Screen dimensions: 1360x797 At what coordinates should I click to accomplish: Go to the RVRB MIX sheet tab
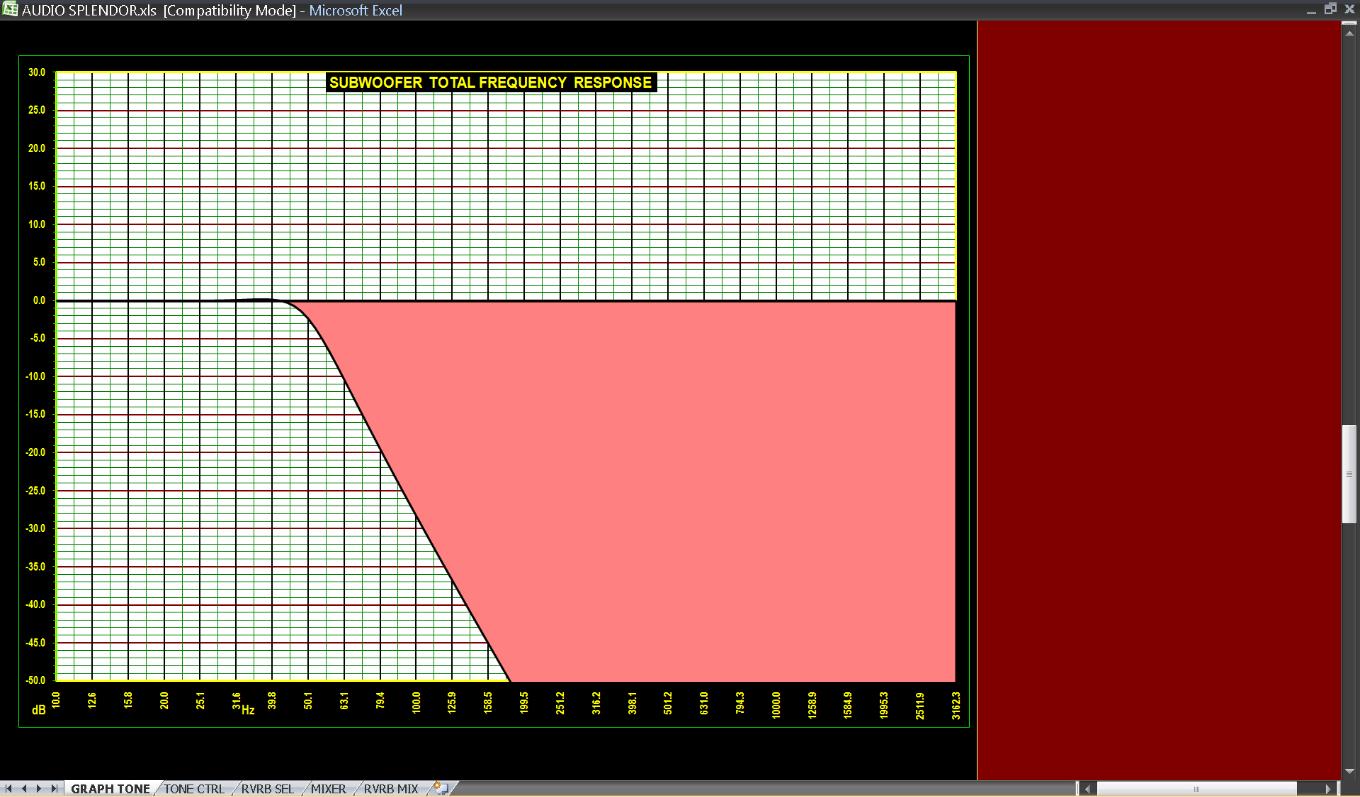click(390, 789)
